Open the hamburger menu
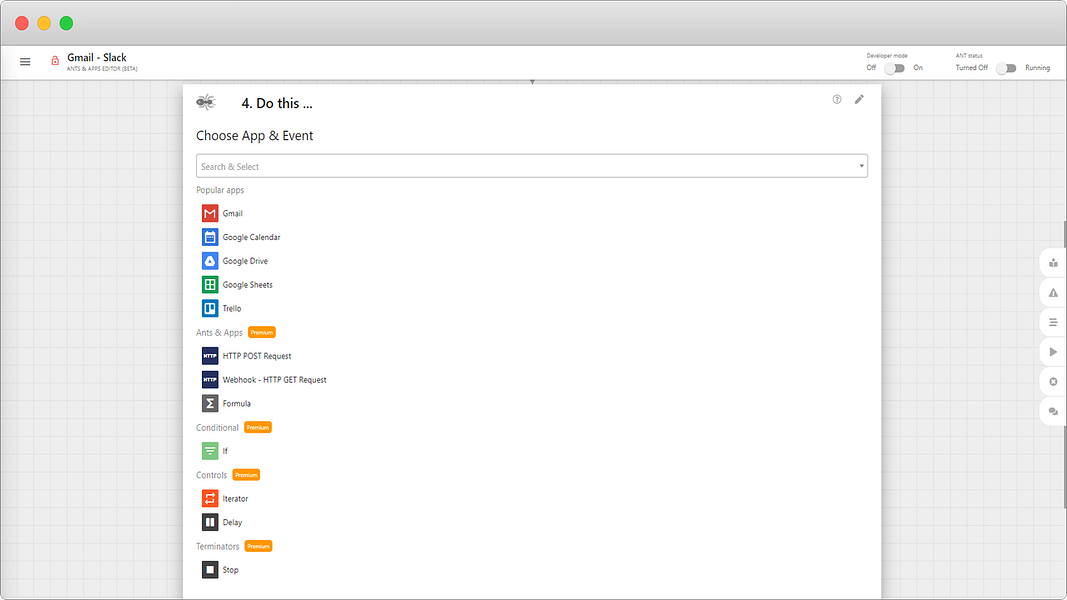Screen dimensions: 1067x600 pyautogui.click(x=25, y=62)
